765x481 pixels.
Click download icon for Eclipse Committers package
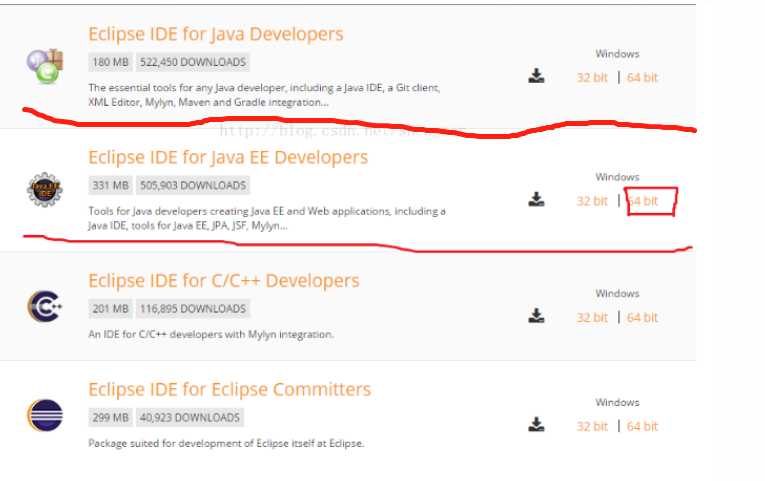[x=536, y=424]
